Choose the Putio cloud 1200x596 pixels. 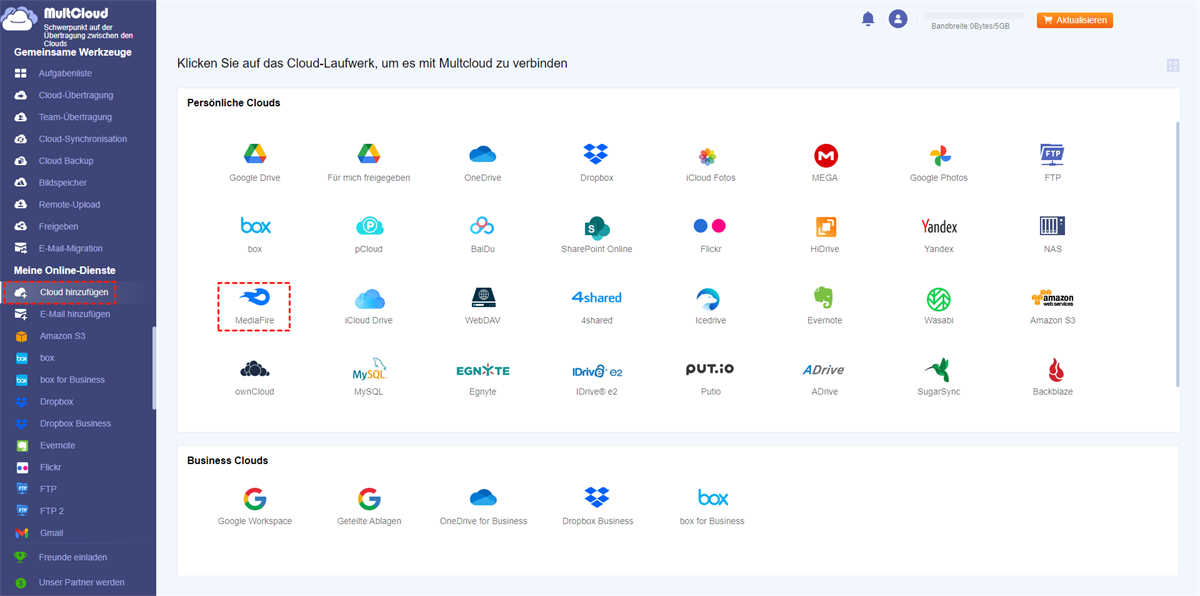pyautogui.click(x=710, y=369)
